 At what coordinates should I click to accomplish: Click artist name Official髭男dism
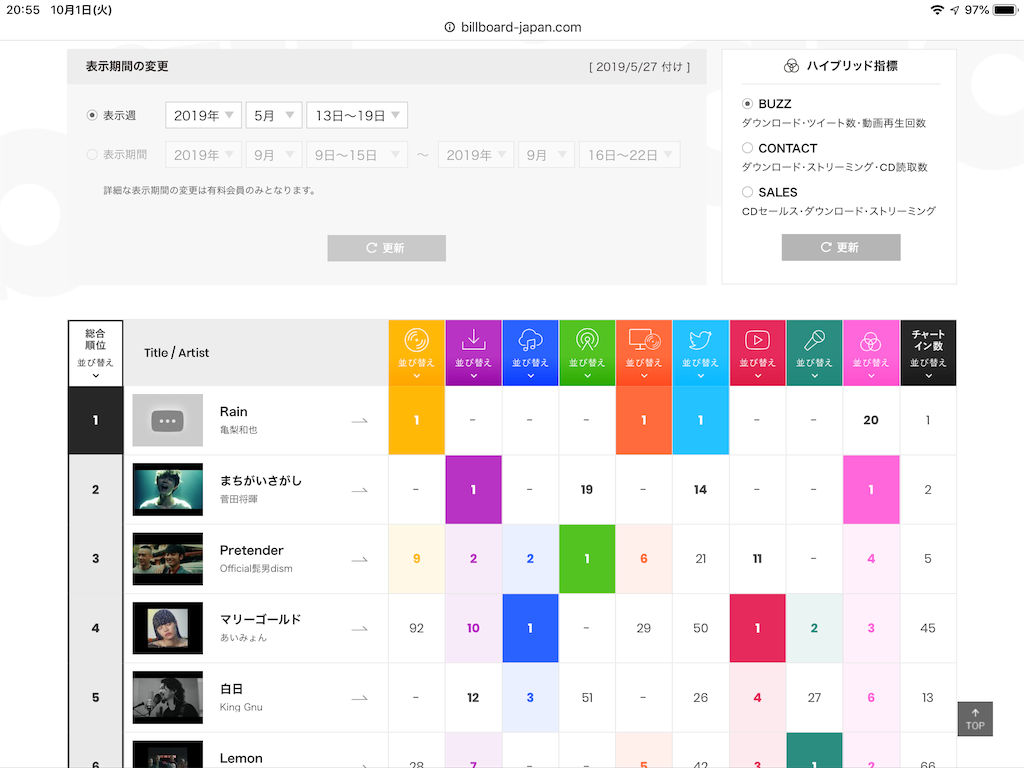tap(256, 569)
